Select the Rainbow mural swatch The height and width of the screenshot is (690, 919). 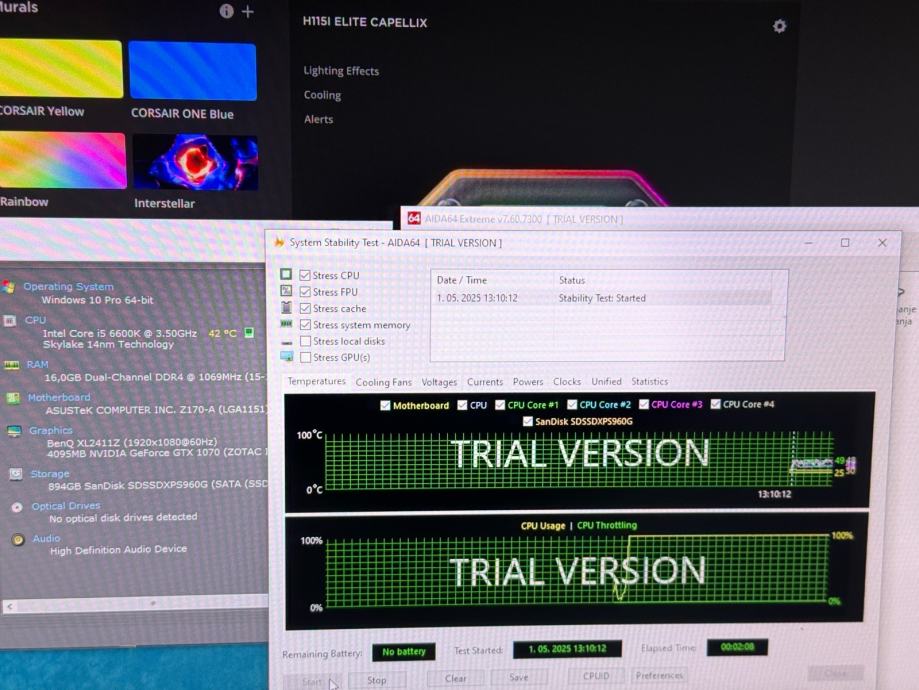click(x=62, y=161)
